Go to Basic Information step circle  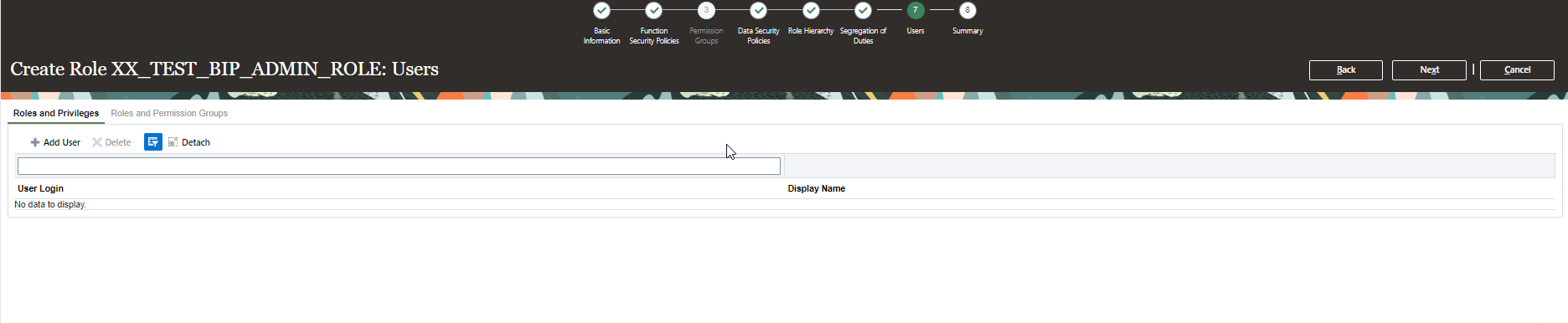coord(601,10)
